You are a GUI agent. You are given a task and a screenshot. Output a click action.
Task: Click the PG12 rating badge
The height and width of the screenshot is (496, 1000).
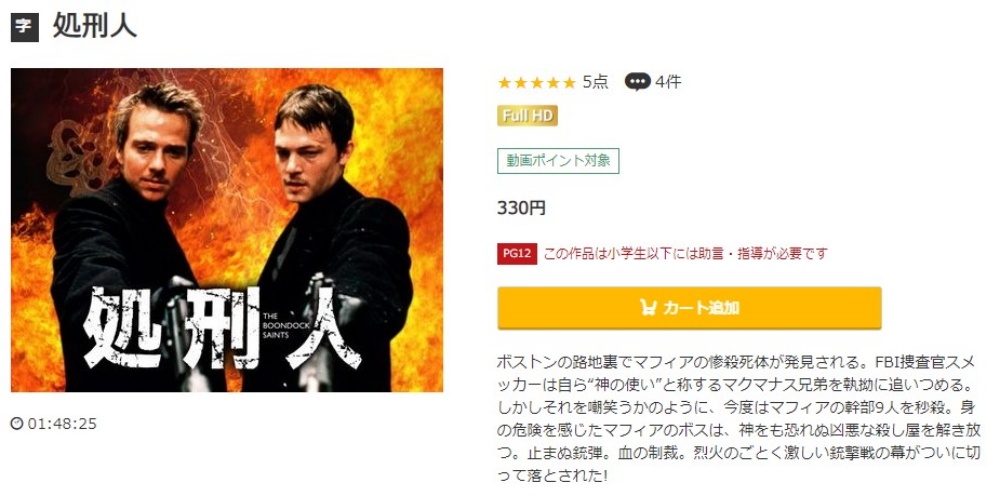[517, 254]
